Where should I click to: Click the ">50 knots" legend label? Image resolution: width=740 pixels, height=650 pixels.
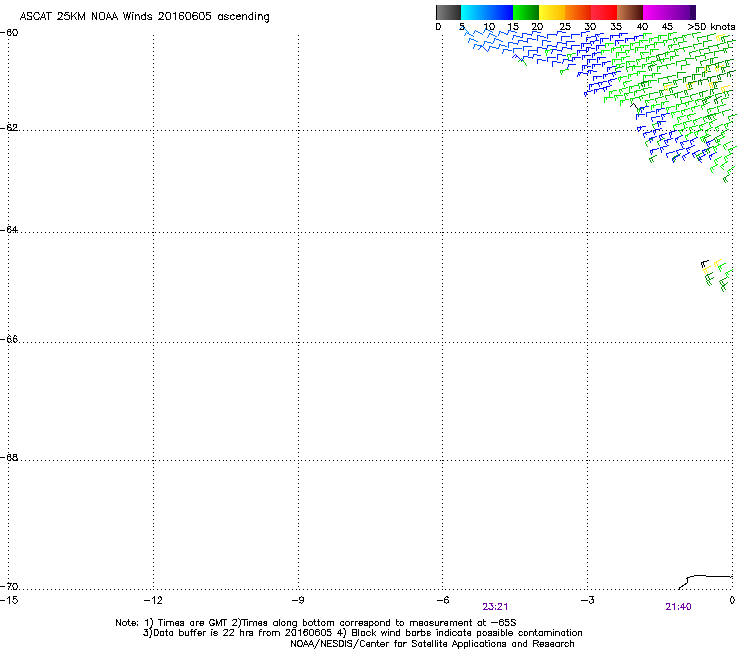click(x=711, y=27)
